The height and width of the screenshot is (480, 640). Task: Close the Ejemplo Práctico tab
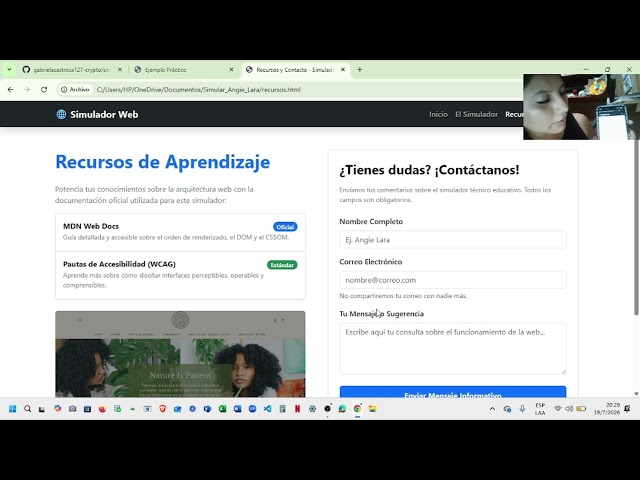pos(231,70)
